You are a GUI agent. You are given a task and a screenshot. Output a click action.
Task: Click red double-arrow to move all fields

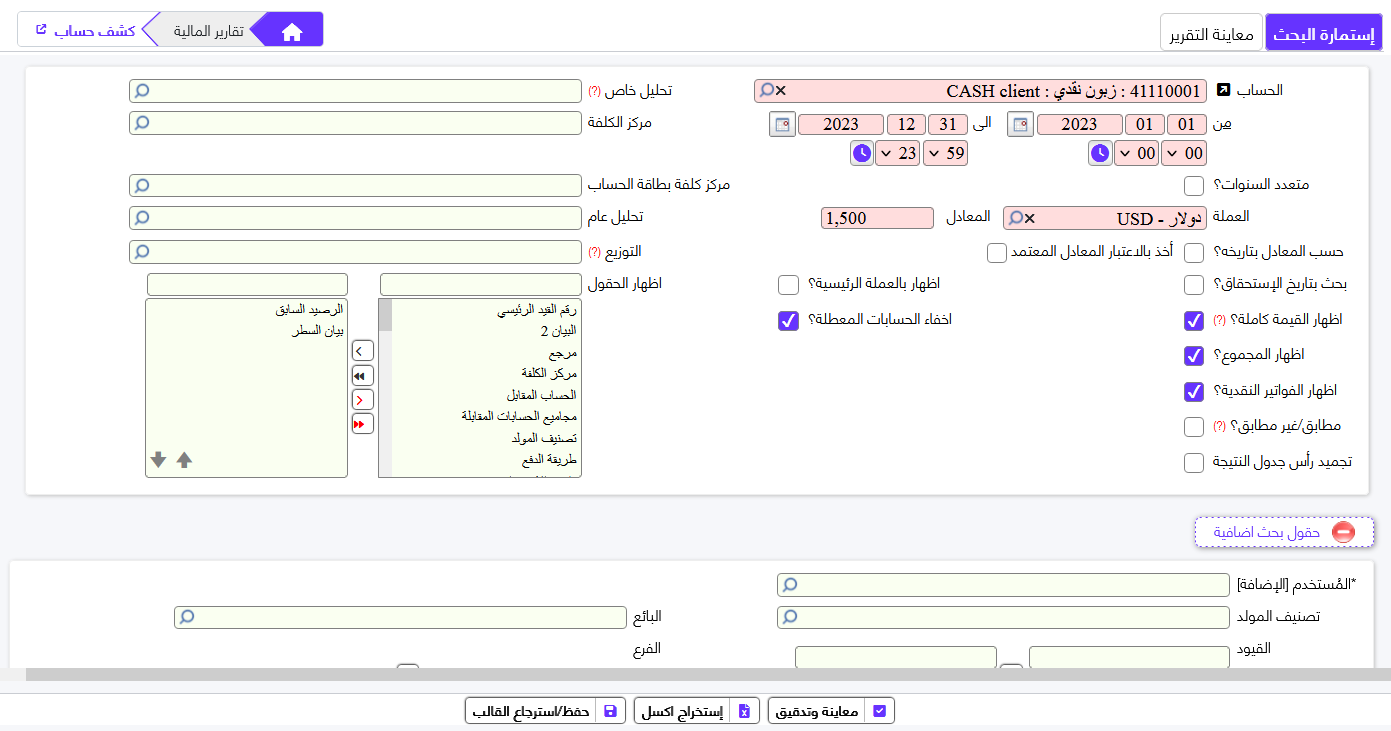click(x=362, y=424)
